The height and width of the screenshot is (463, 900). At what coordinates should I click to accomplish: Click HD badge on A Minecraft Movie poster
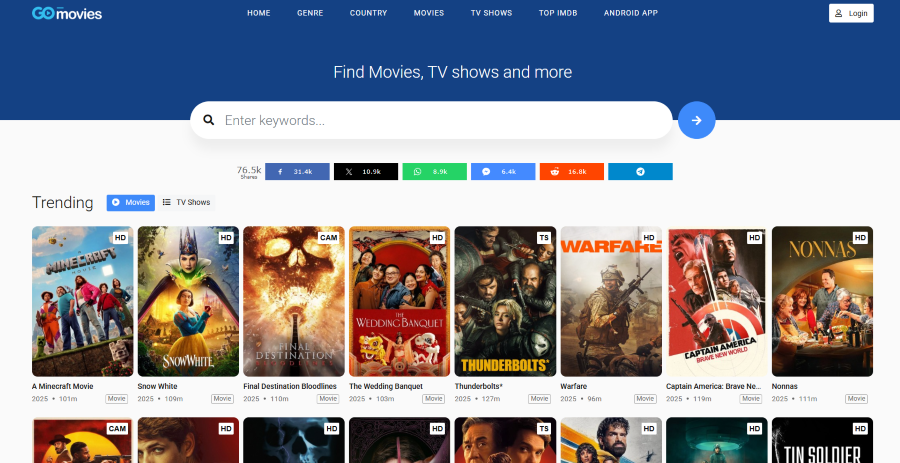coord(120,238)
